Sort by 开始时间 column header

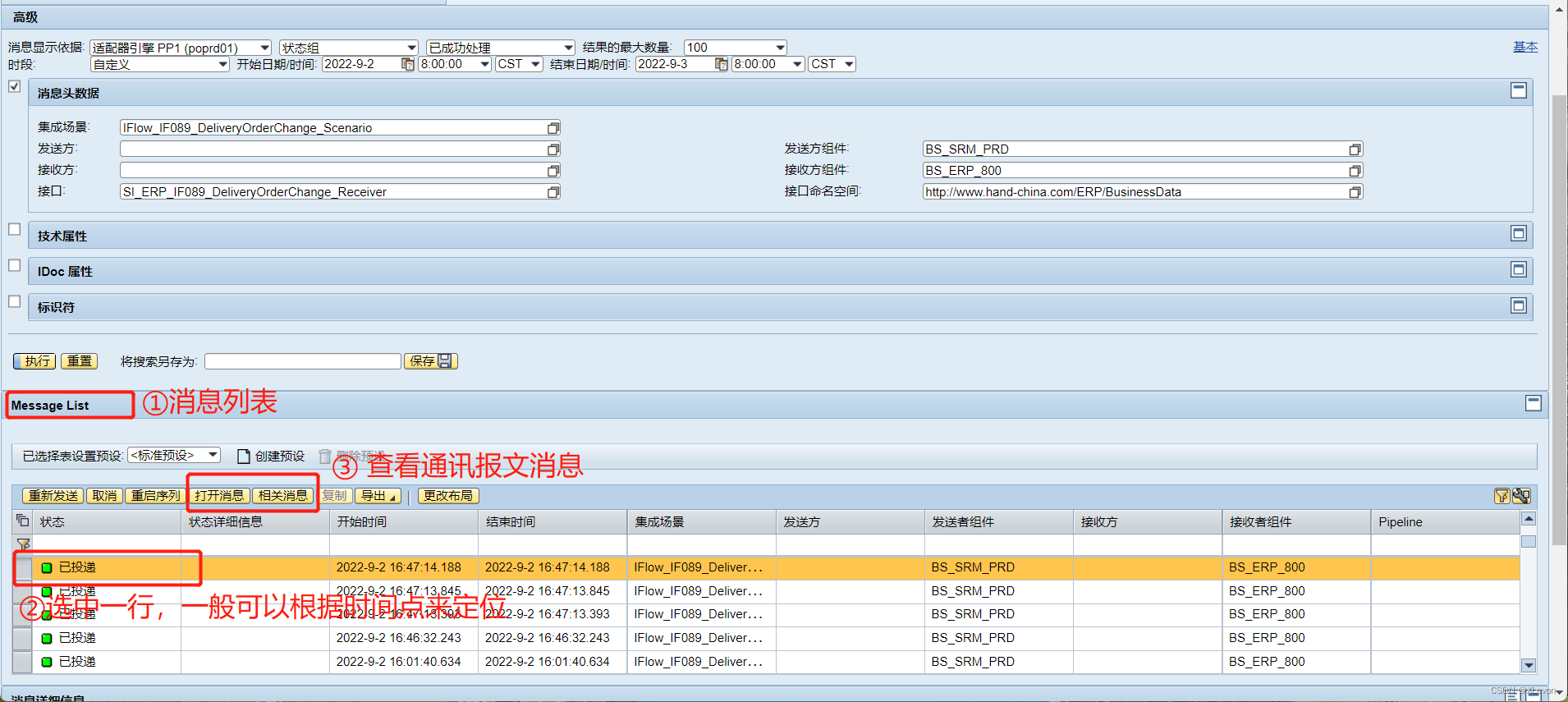[403, 522]
